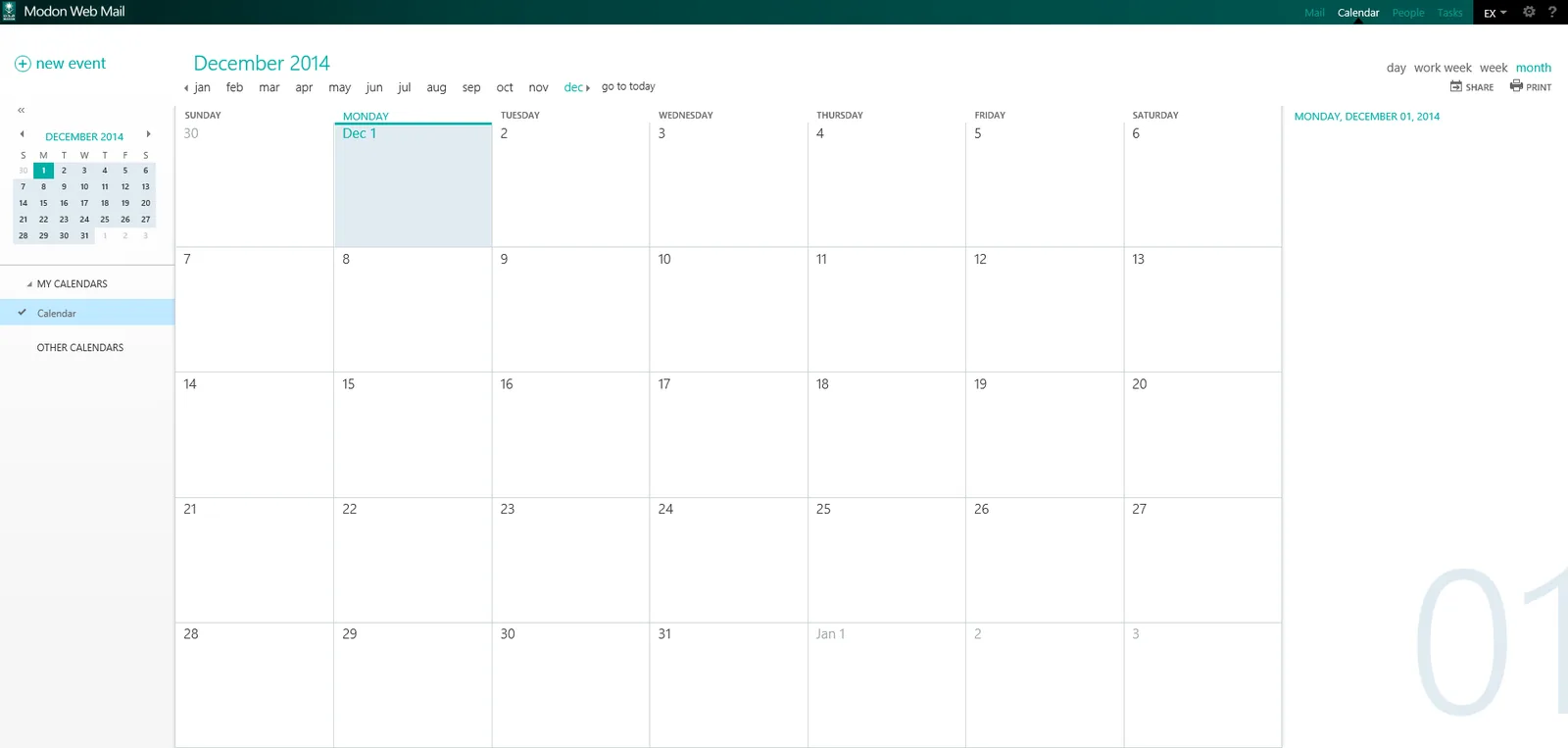Screen dimensions: 1568x748
Task: Open help via the question mark icon
Action: [1552, 12]
